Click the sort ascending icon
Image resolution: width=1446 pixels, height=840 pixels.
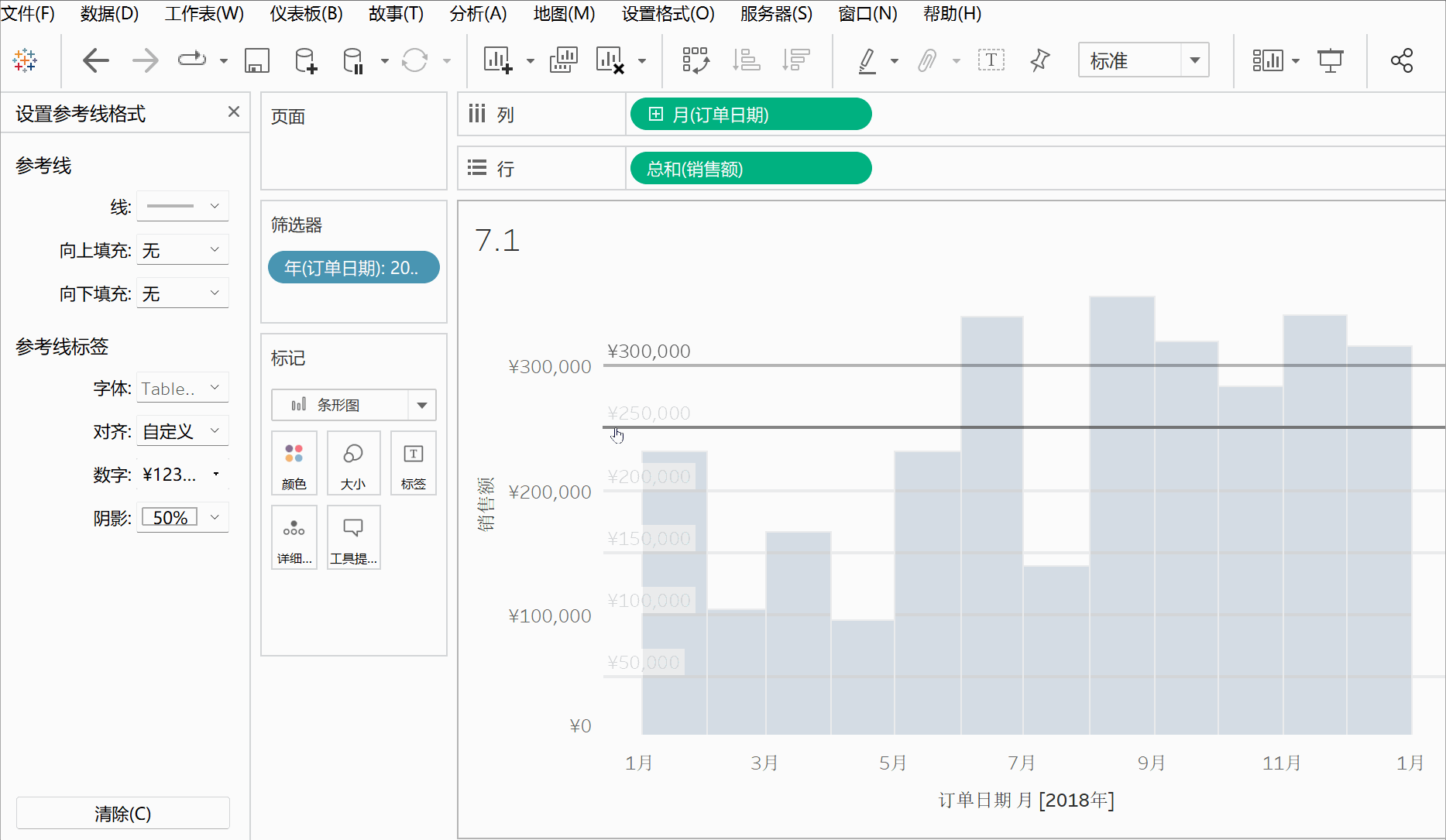pyautogui.click(x=747, y=60)
